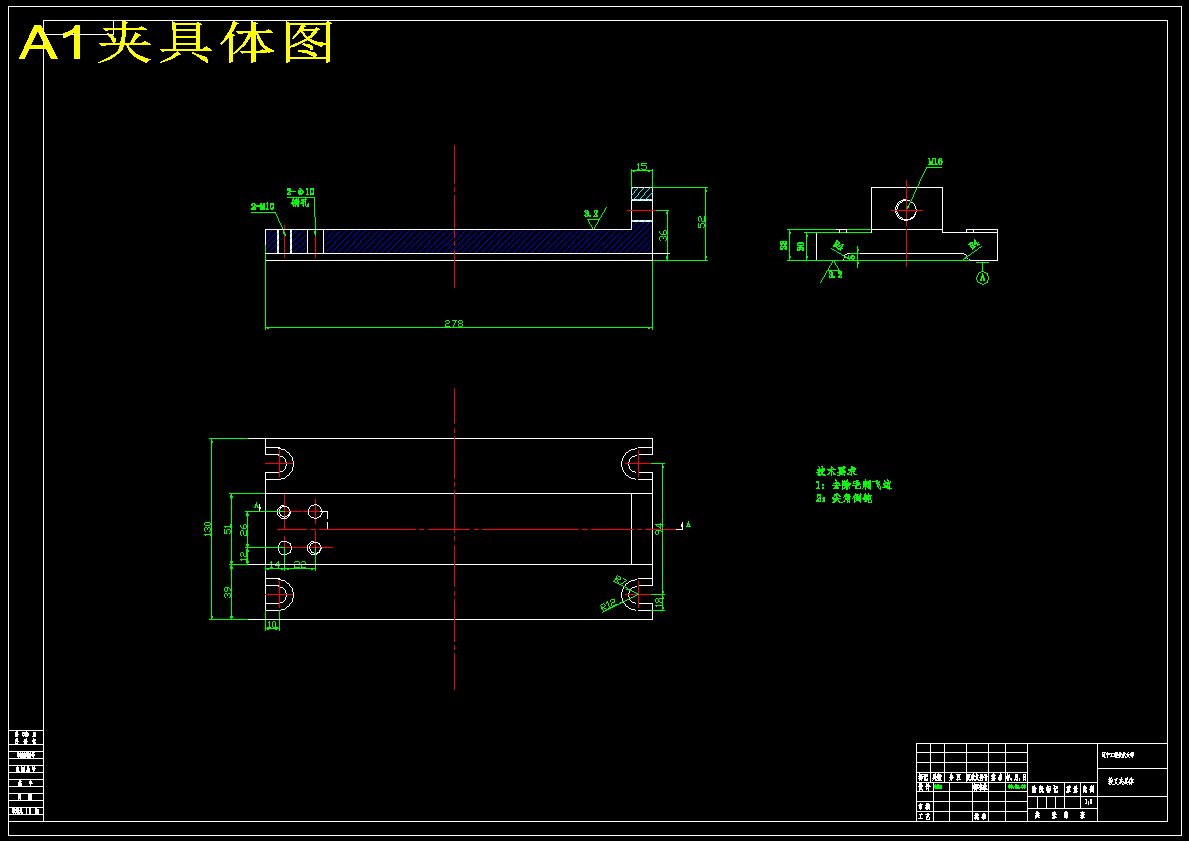Screen dimensions: 1189x841
Task: Click the '15' width dimension above the hatched boss
Action: tap(642, 166)
